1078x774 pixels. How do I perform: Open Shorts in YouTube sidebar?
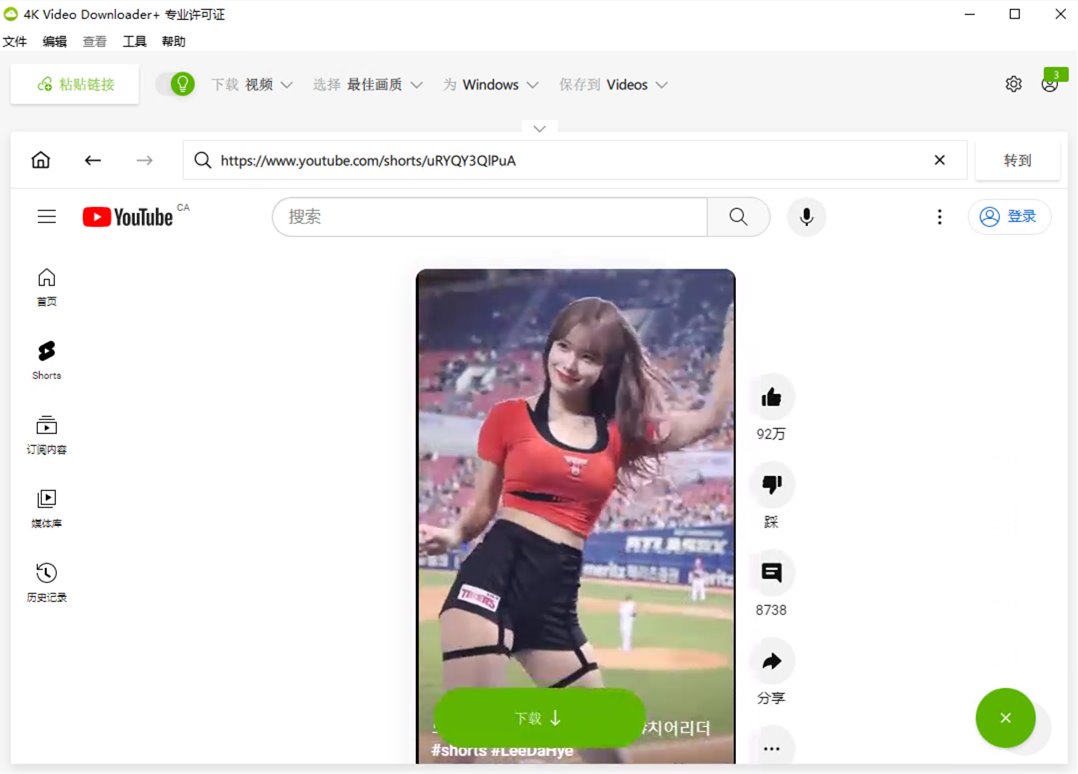tap(47, 360)
